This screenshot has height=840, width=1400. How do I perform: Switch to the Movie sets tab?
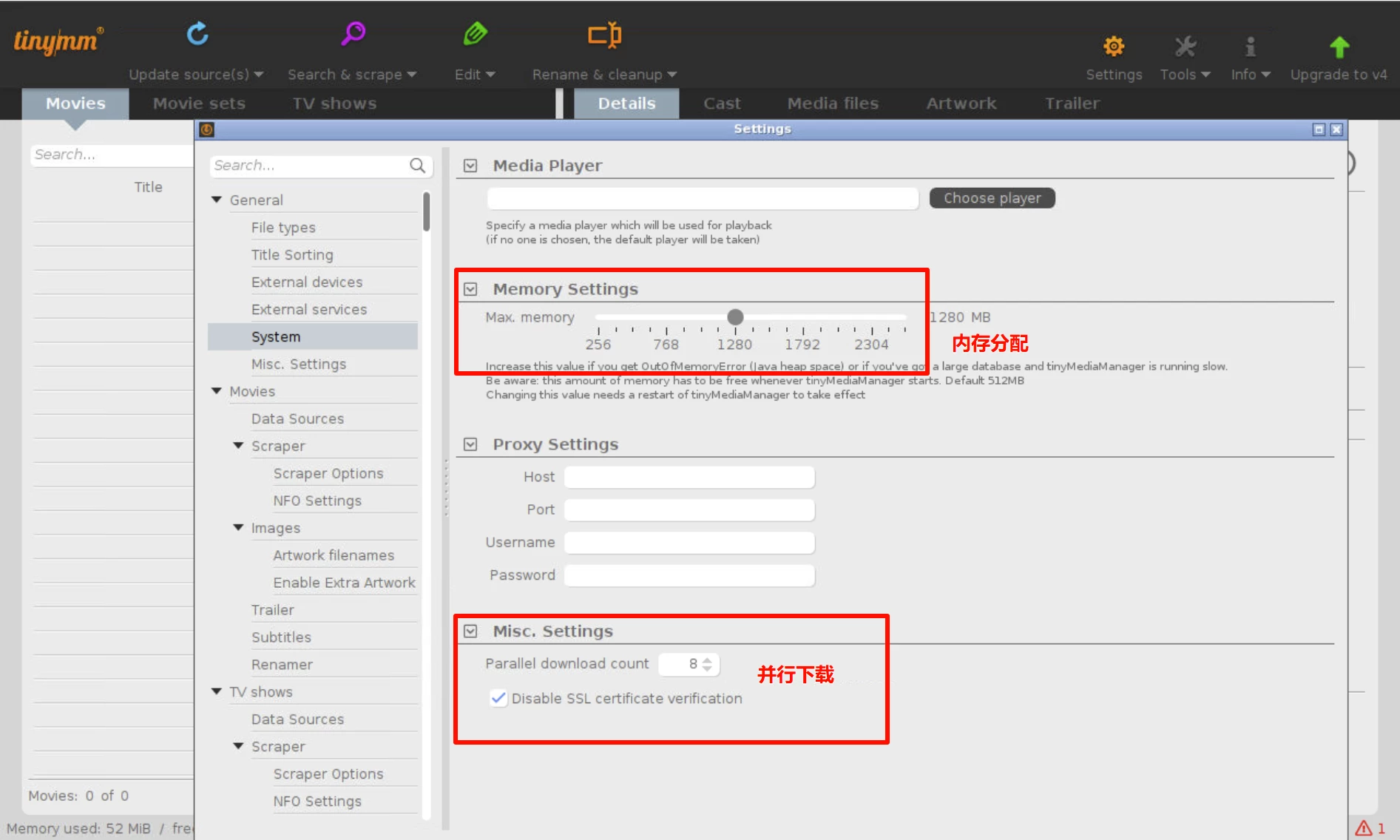tap(199, 104)
